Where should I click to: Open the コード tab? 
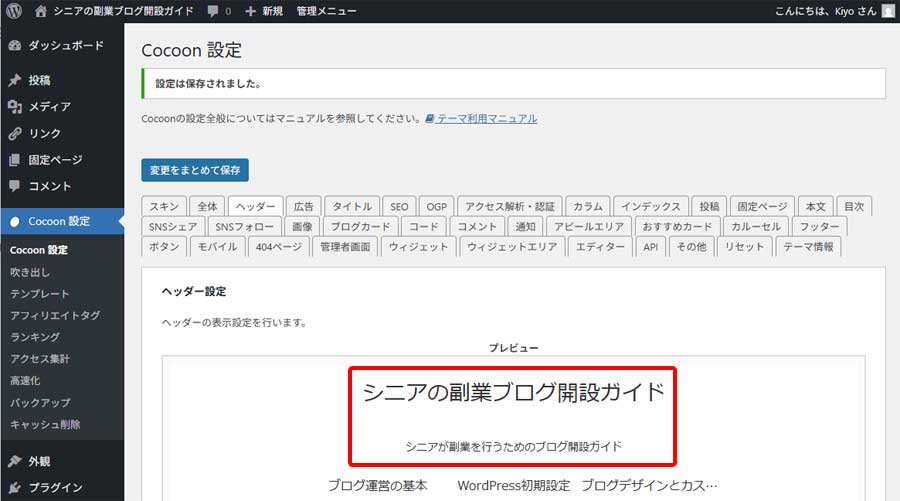click(x=424, y=227)
